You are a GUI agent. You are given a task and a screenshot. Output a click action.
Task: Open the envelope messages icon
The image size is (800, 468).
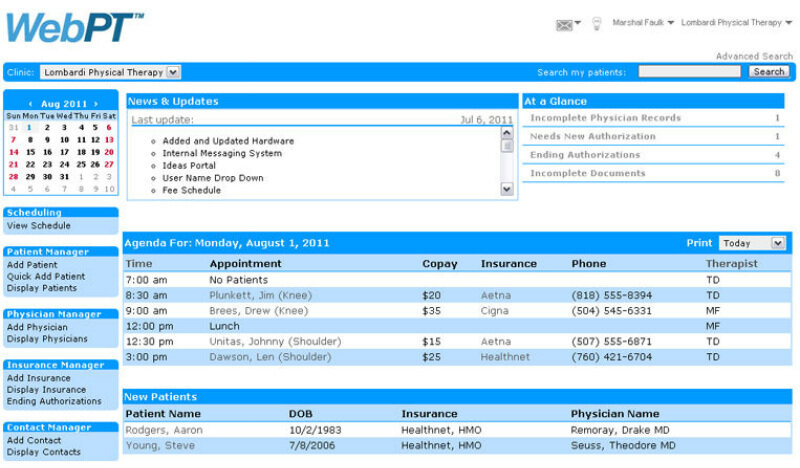[565, 24]
